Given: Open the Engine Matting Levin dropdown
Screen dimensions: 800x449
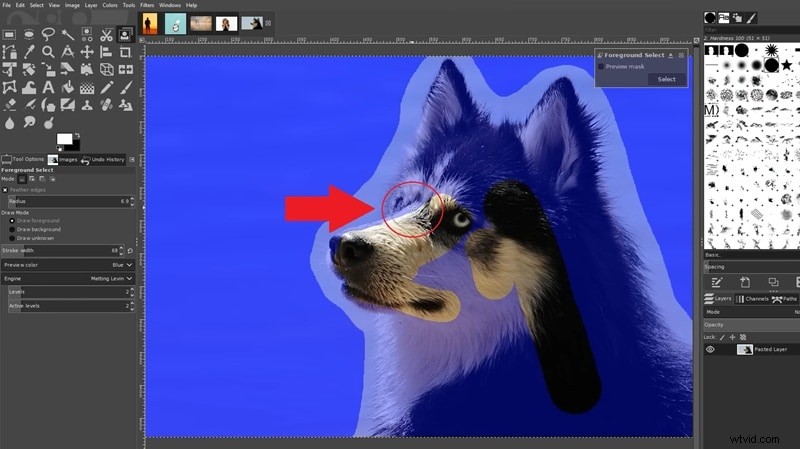Looking at the screenshot, I should 67,279.
